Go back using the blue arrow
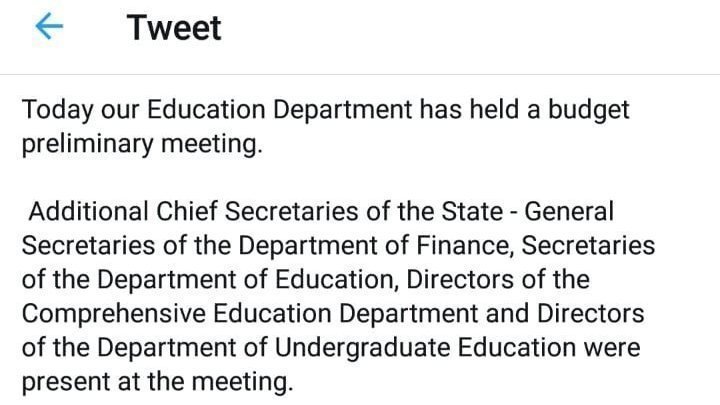The width and height of the screenshot is (720, 405). (49, 28)
